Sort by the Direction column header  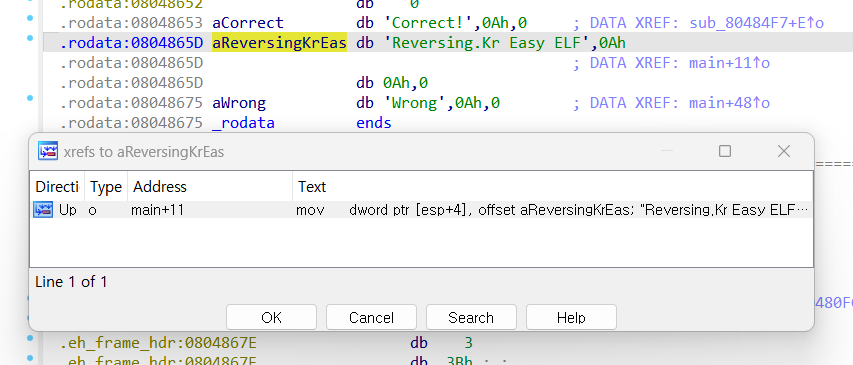[56, 187]
